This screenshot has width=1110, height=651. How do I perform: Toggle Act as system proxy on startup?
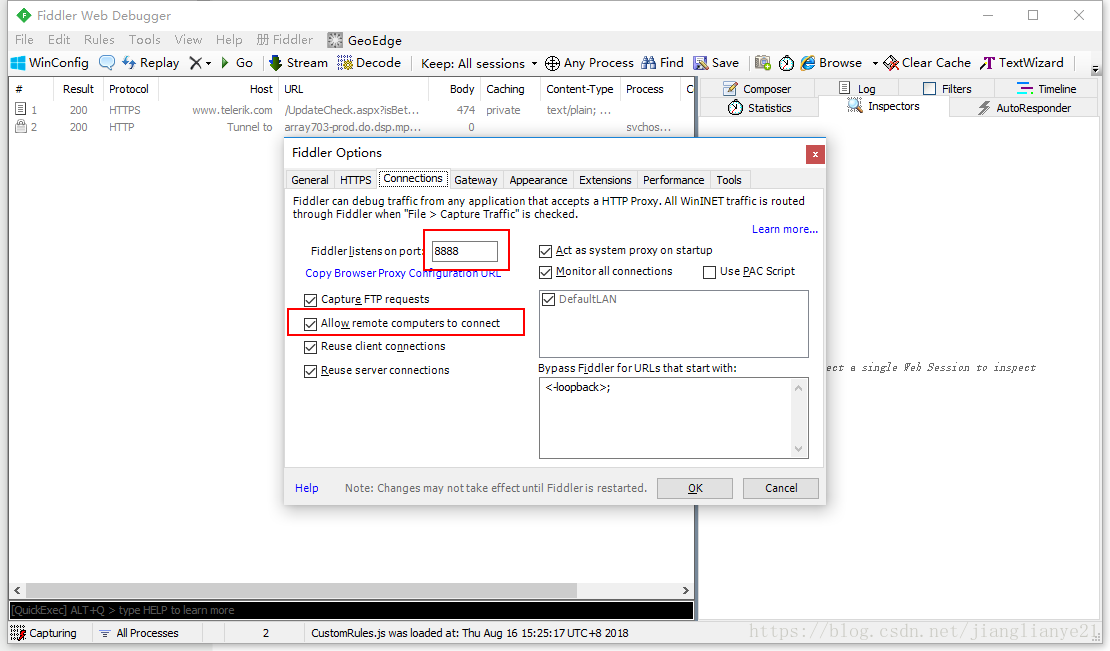click(x=545, y=251)
